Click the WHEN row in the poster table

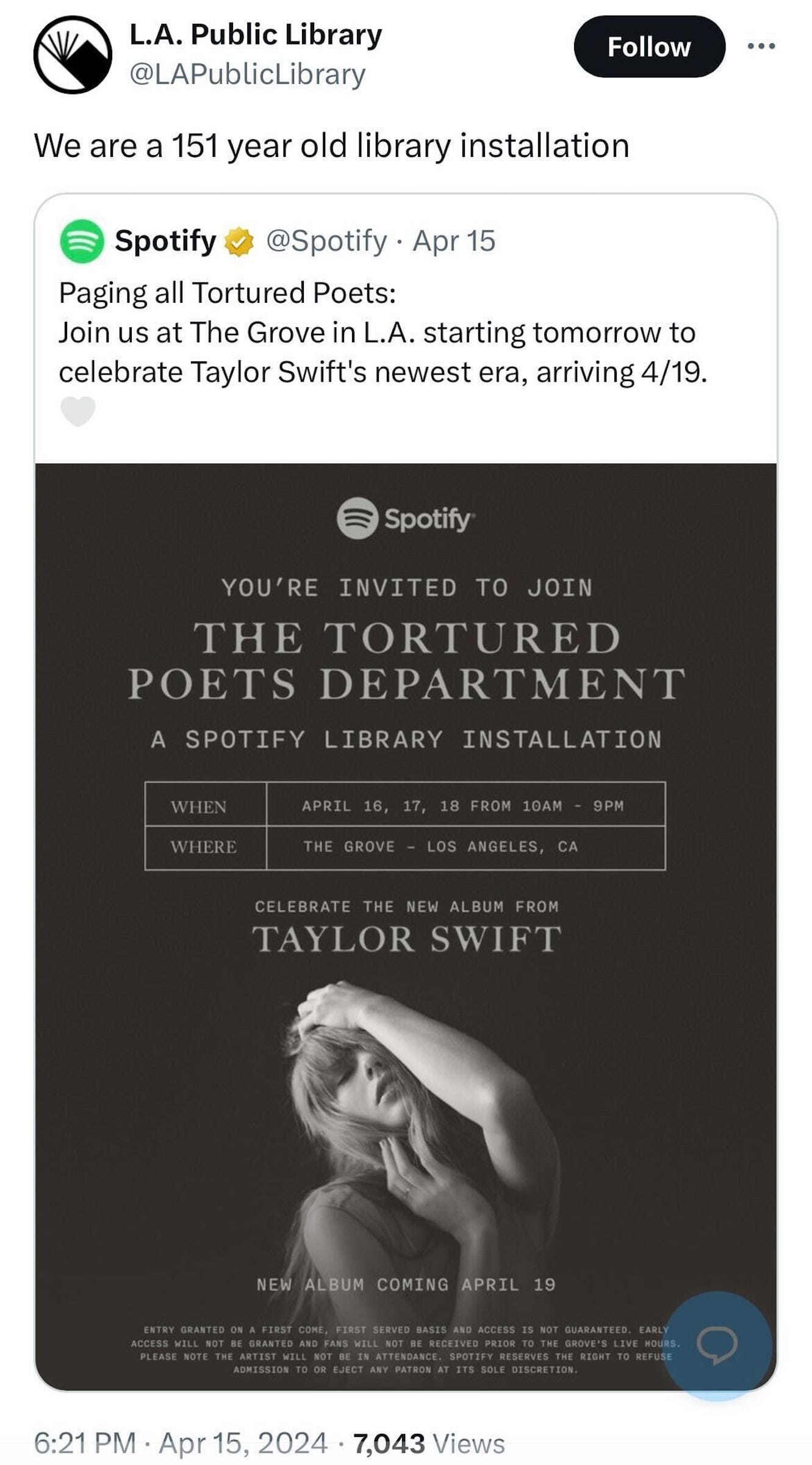[x=405, y=806]
